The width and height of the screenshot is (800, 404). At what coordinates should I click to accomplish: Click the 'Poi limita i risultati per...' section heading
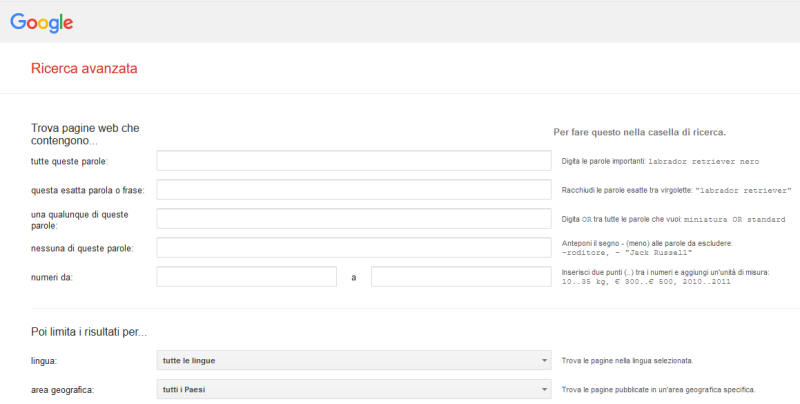(89, 331)
